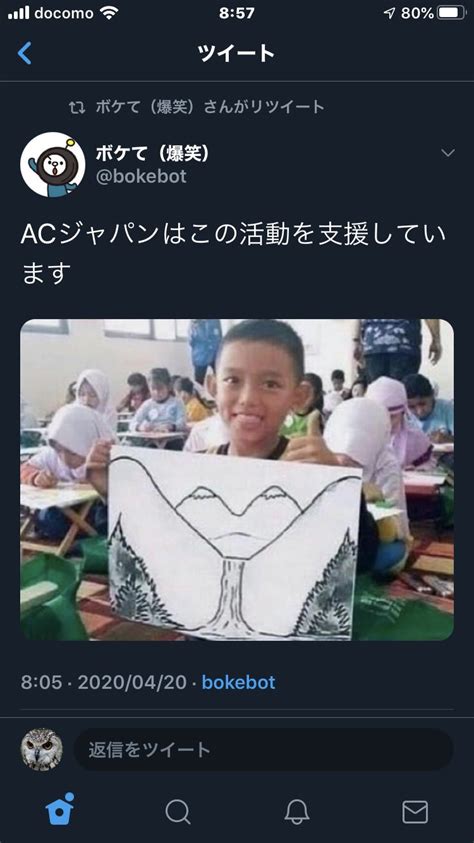
Task: Tap the owl avatar beside reply field
Action: [x=41, y=749]
